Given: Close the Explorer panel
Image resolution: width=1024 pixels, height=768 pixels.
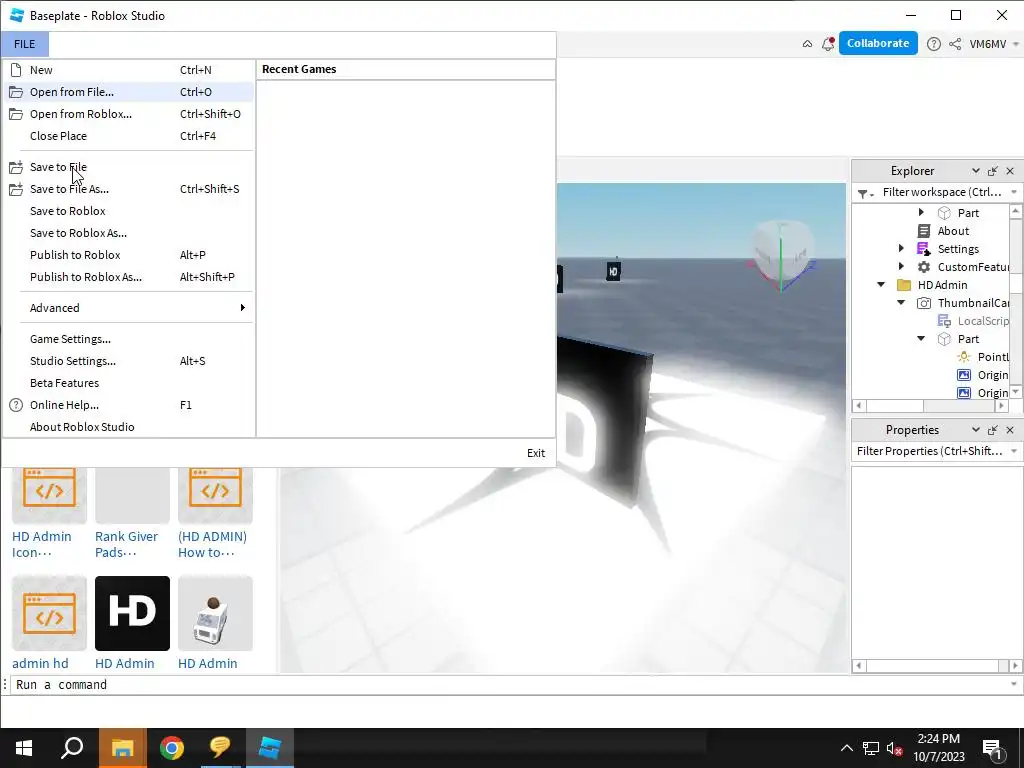Looking at the screenshot, I should point(1010,171).
